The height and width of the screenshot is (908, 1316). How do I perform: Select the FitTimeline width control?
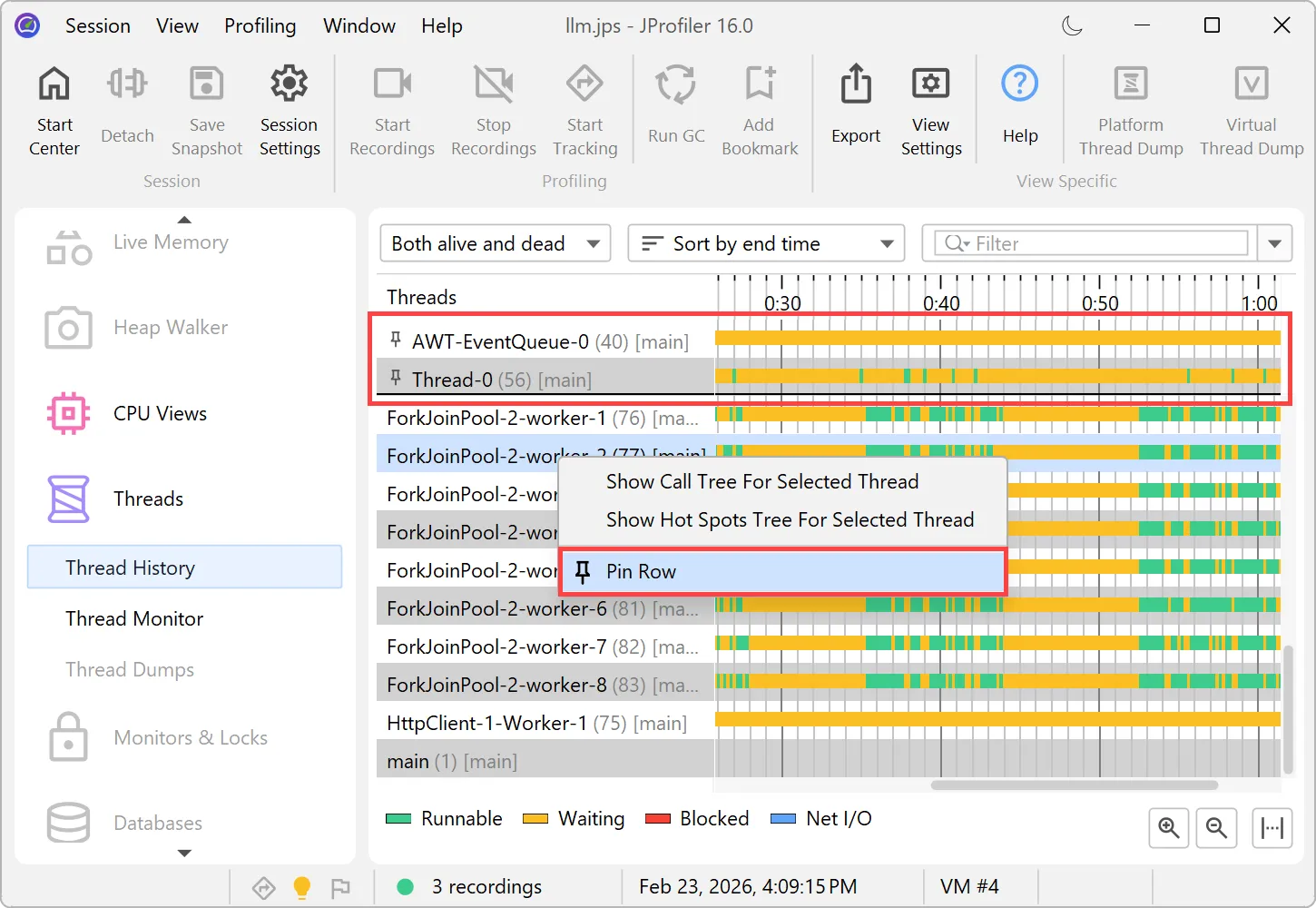[1272, 827]
